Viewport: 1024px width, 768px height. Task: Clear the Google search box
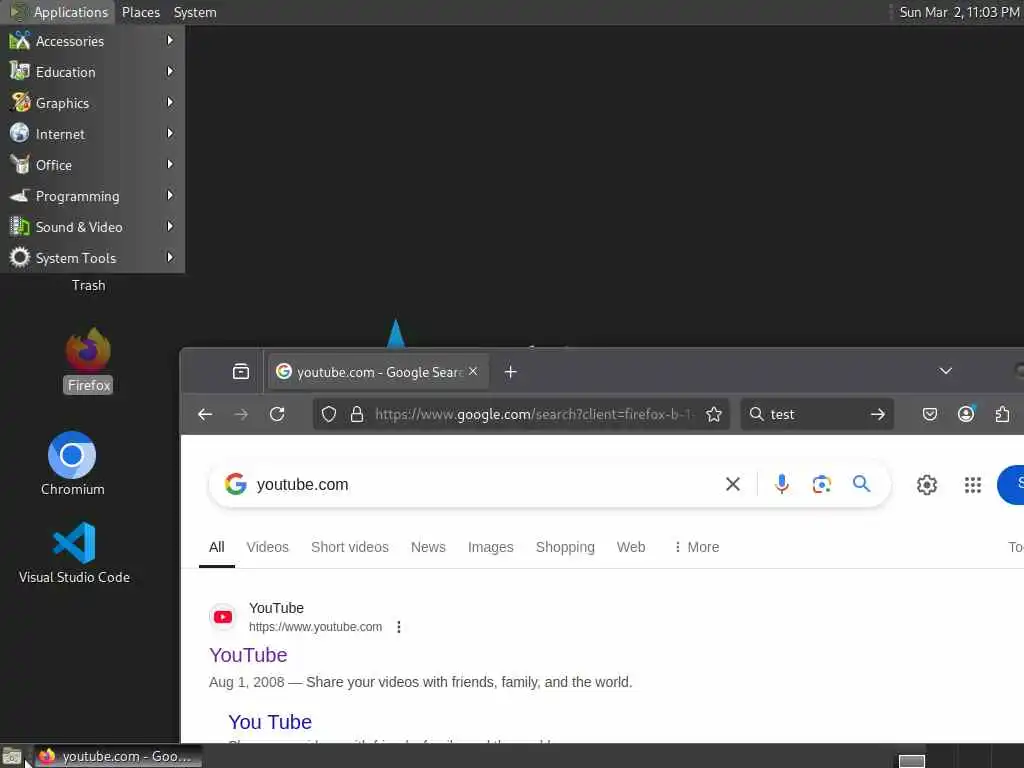pos(733,484)
